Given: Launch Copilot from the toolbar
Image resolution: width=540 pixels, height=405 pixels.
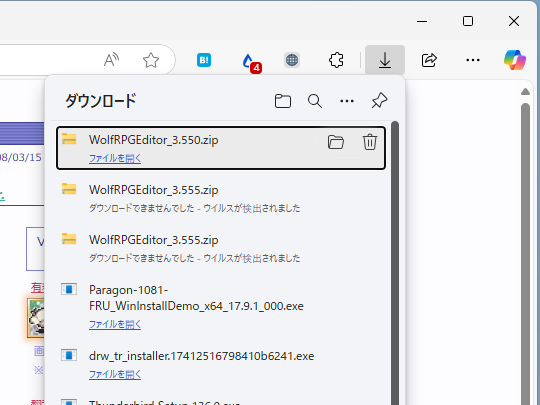Looking at the screenshot, I should click(515, 60).
